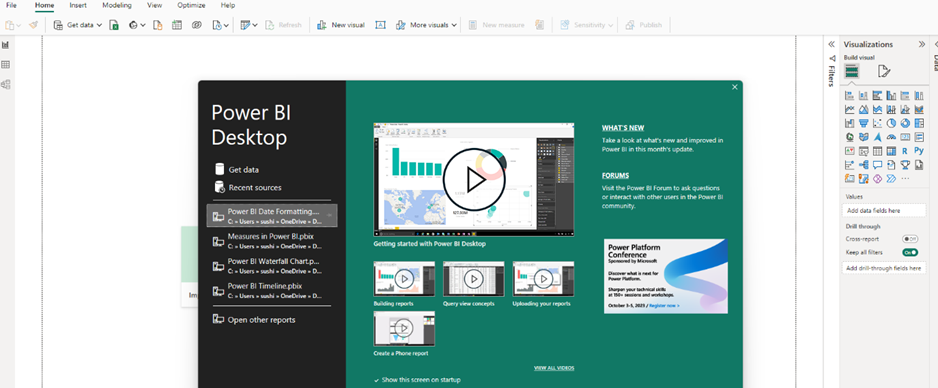Choose the Power Automate chevrons visual
The image size is (938, 388).
891,178
